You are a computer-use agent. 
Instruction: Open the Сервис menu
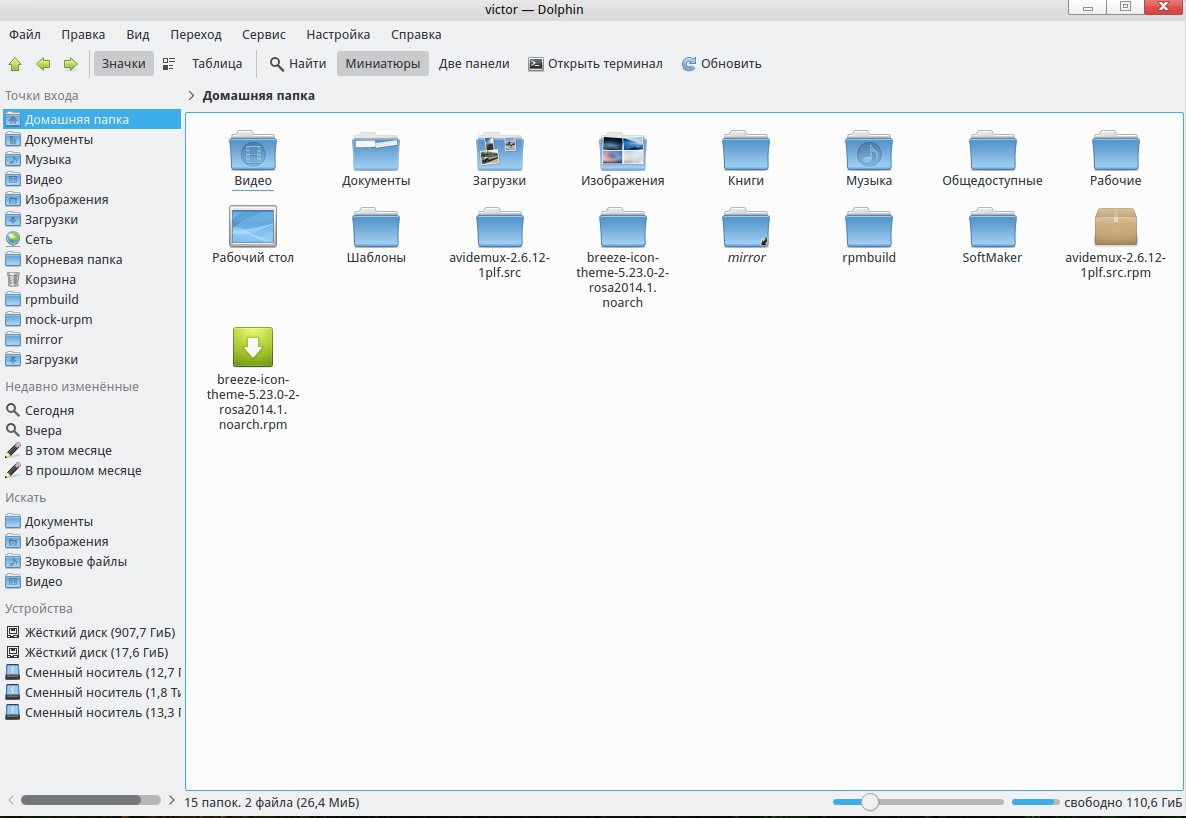coord(263,34)
